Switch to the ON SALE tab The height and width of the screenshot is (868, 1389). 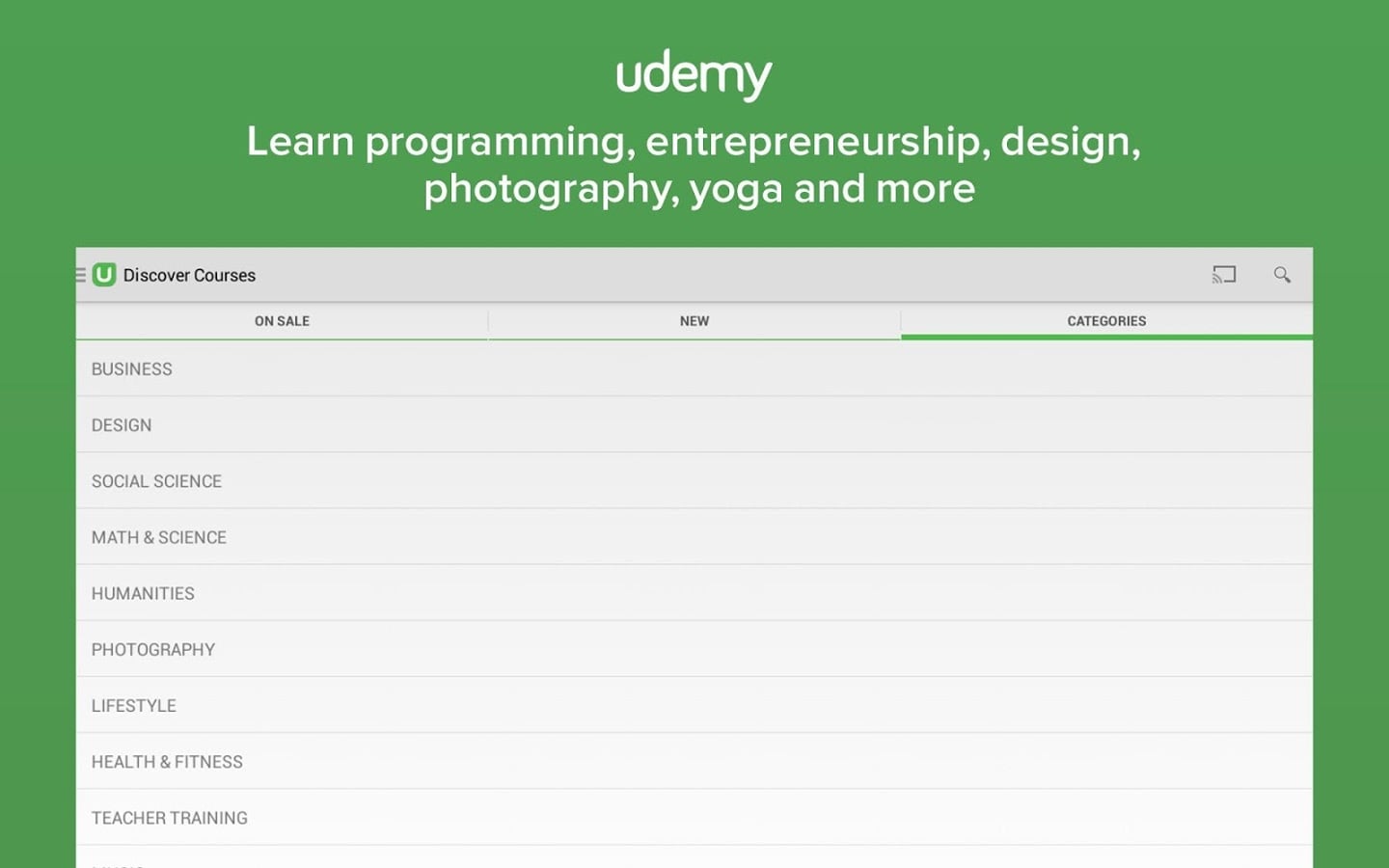pos(282,321)
